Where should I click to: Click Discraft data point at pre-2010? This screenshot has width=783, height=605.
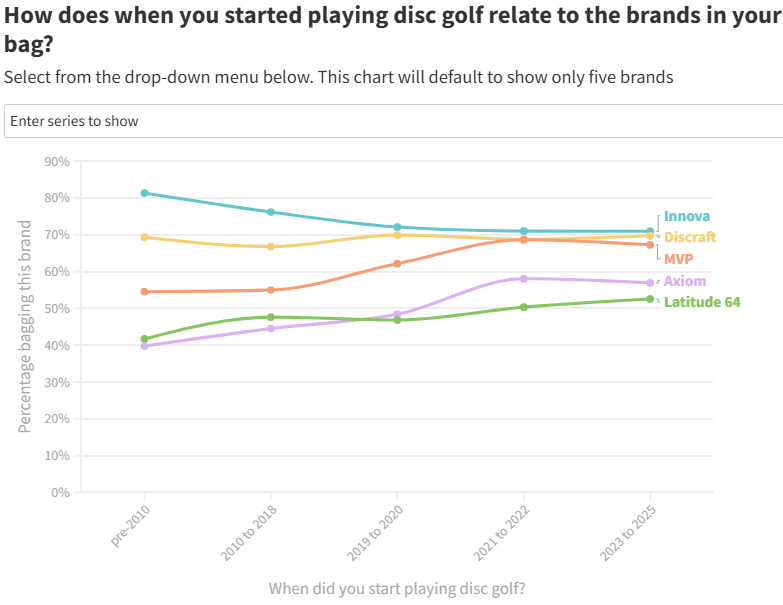(x=145, y=237)
